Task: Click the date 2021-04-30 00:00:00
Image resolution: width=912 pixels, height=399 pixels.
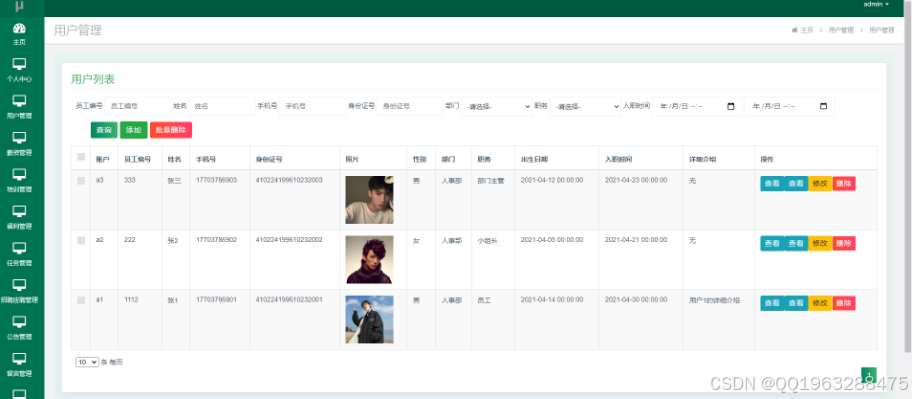Action: 636,300
